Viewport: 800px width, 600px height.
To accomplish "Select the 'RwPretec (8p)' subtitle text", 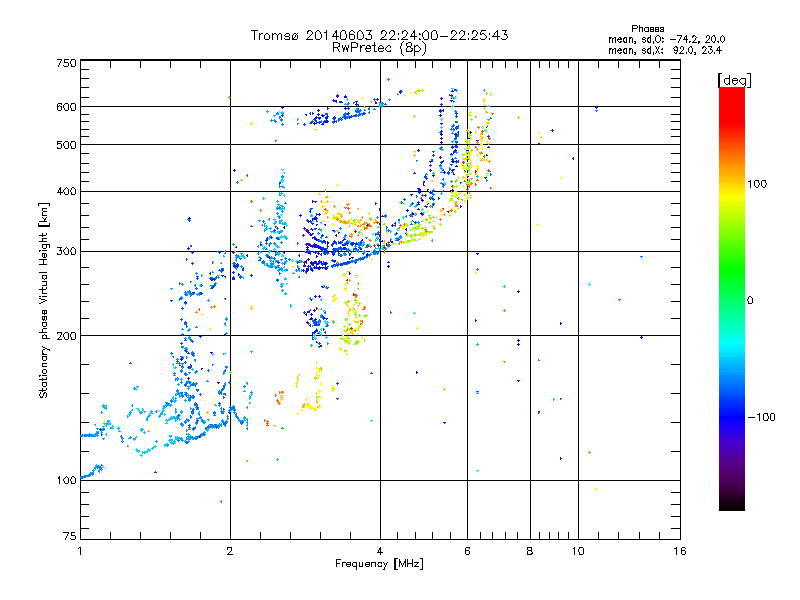I will click(x=379, y=48).
